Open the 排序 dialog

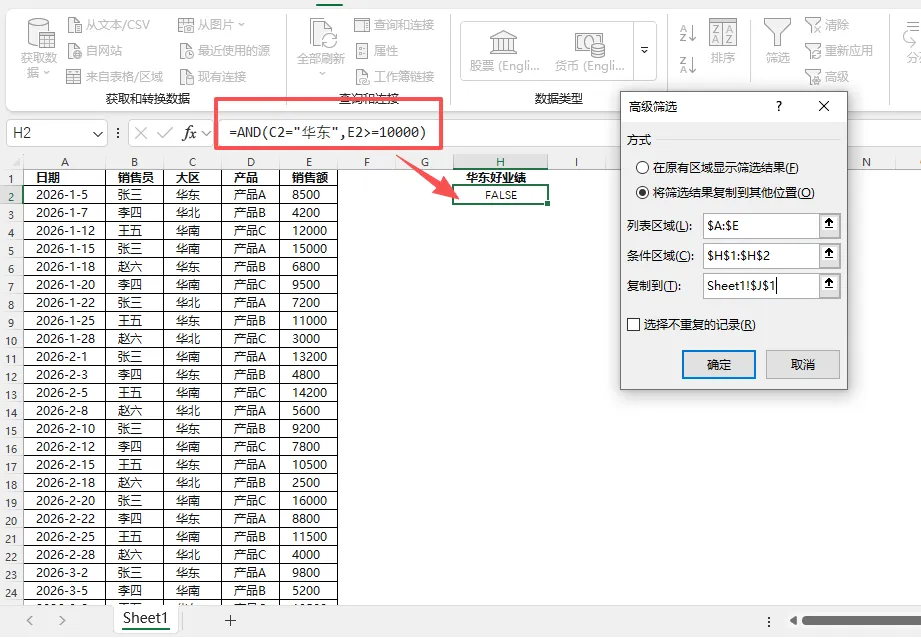click(x=722, y=41)
